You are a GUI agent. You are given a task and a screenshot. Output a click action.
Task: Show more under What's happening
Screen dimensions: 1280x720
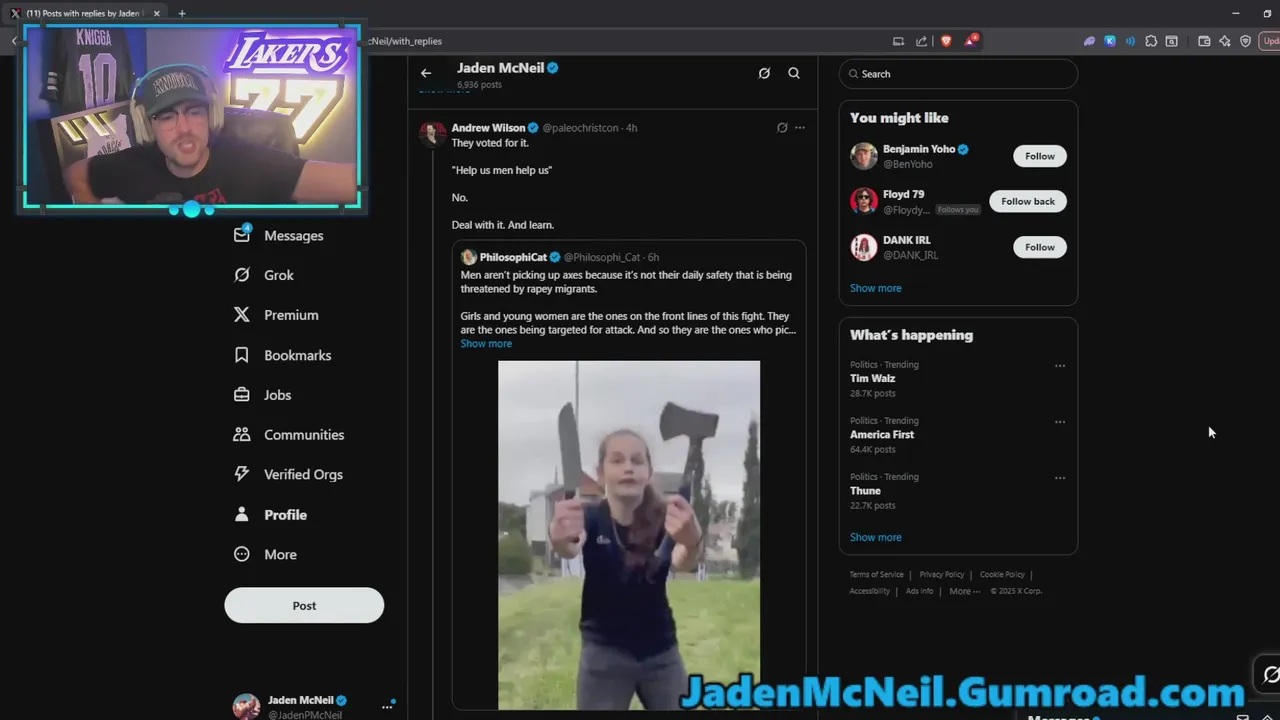[876, 537]
